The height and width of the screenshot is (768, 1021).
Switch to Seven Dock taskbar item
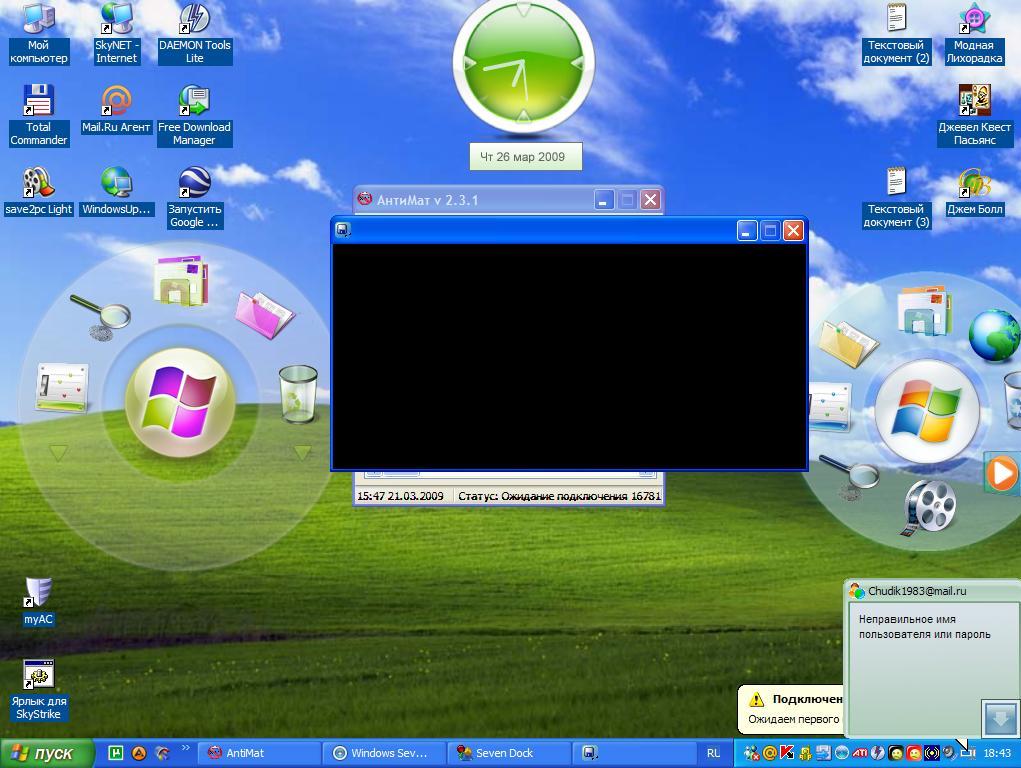tap(508, 753)
